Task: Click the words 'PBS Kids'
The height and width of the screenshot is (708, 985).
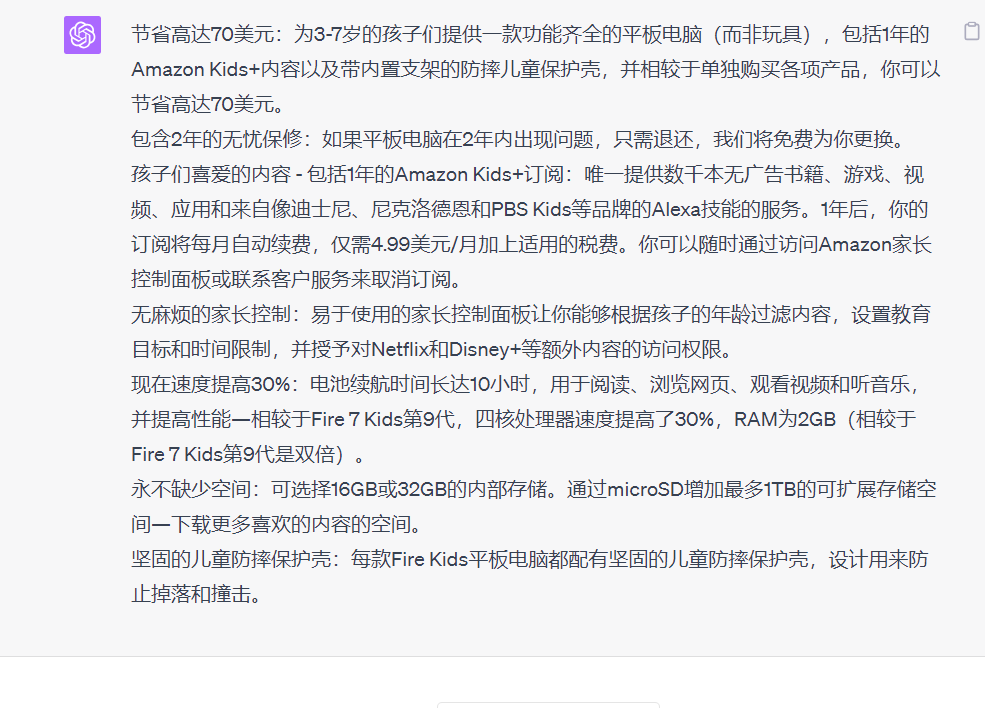Action: point(531,209)
